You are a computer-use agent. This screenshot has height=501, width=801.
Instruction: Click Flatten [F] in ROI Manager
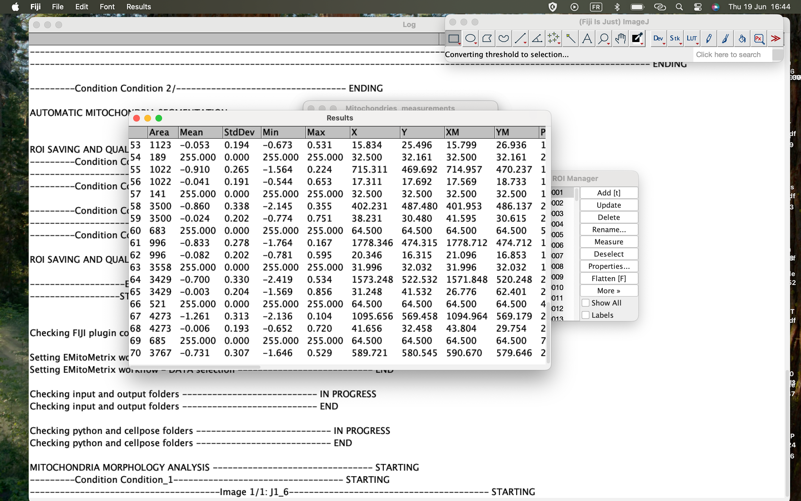608,278
